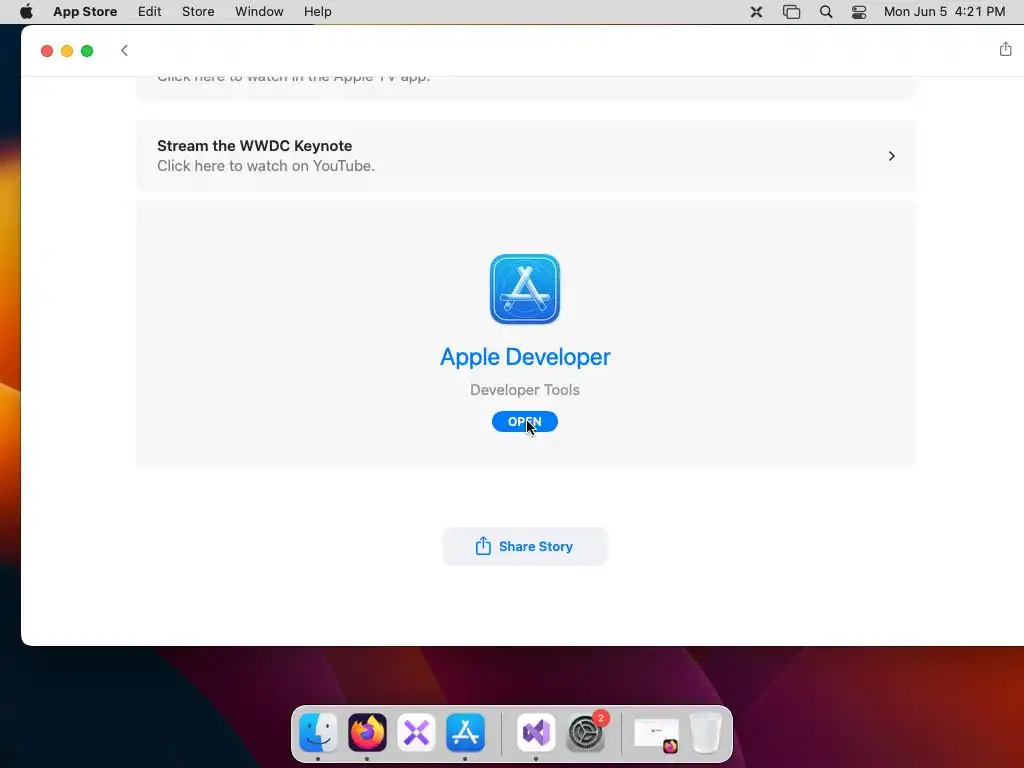This screenshot has width=1024, height=768.
Task: Open the minimized window thumbnail in Dock
Action: click(x=656, y=734)
